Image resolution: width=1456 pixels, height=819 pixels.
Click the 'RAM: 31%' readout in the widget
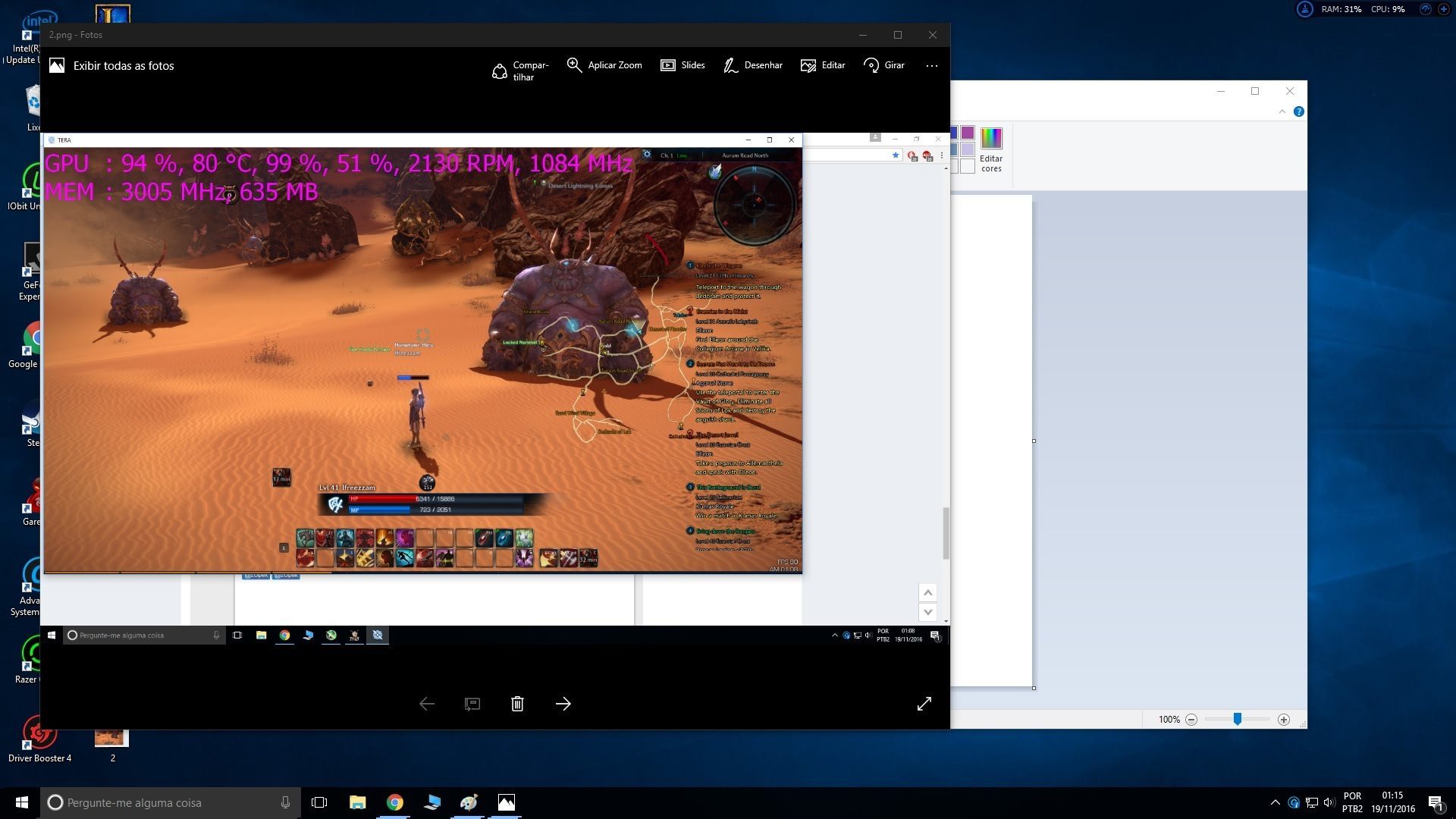coord(1341,9)
